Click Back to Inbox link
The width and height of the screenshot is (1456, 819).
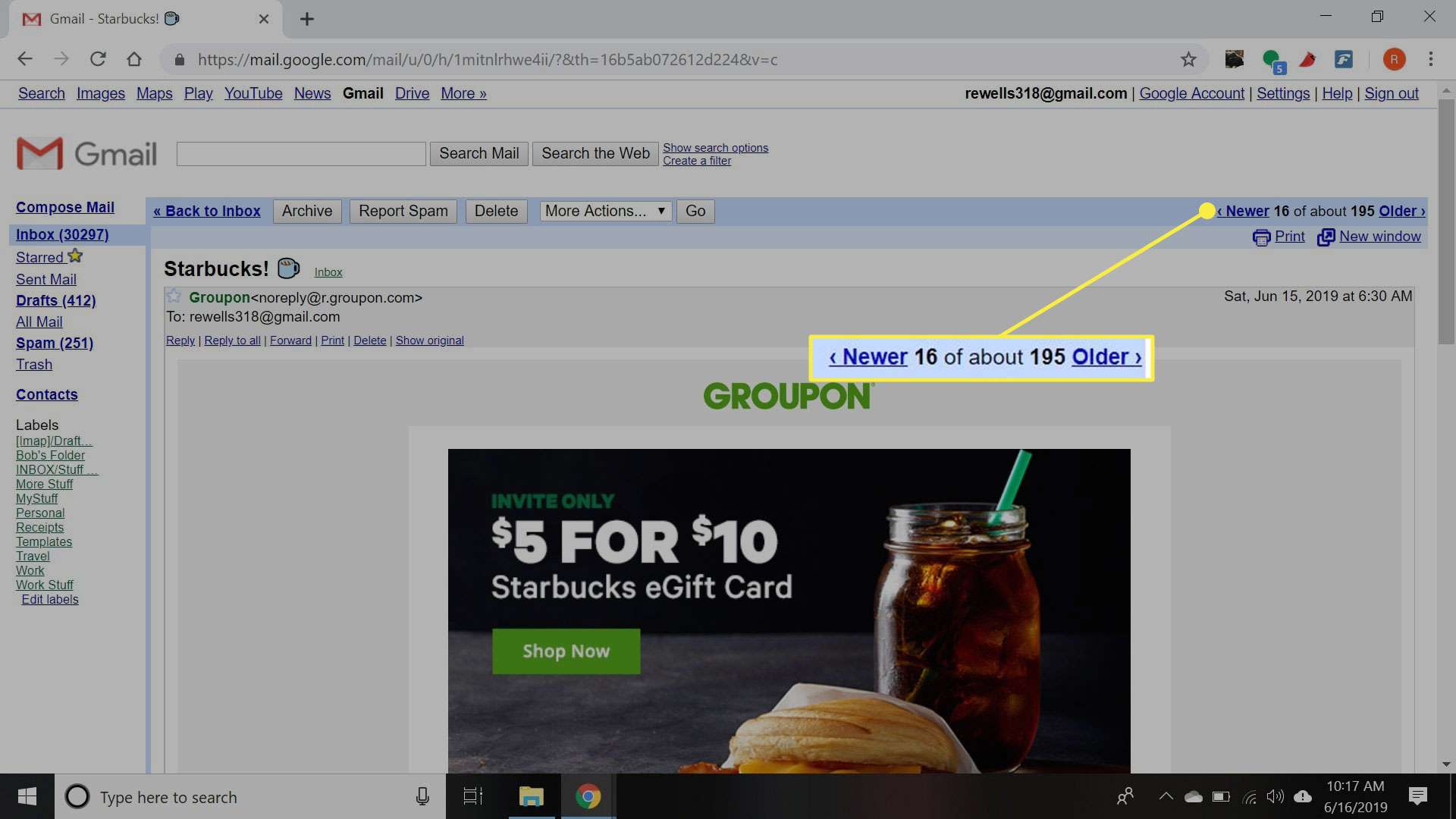pyautogui.click(x=207, y=211)
